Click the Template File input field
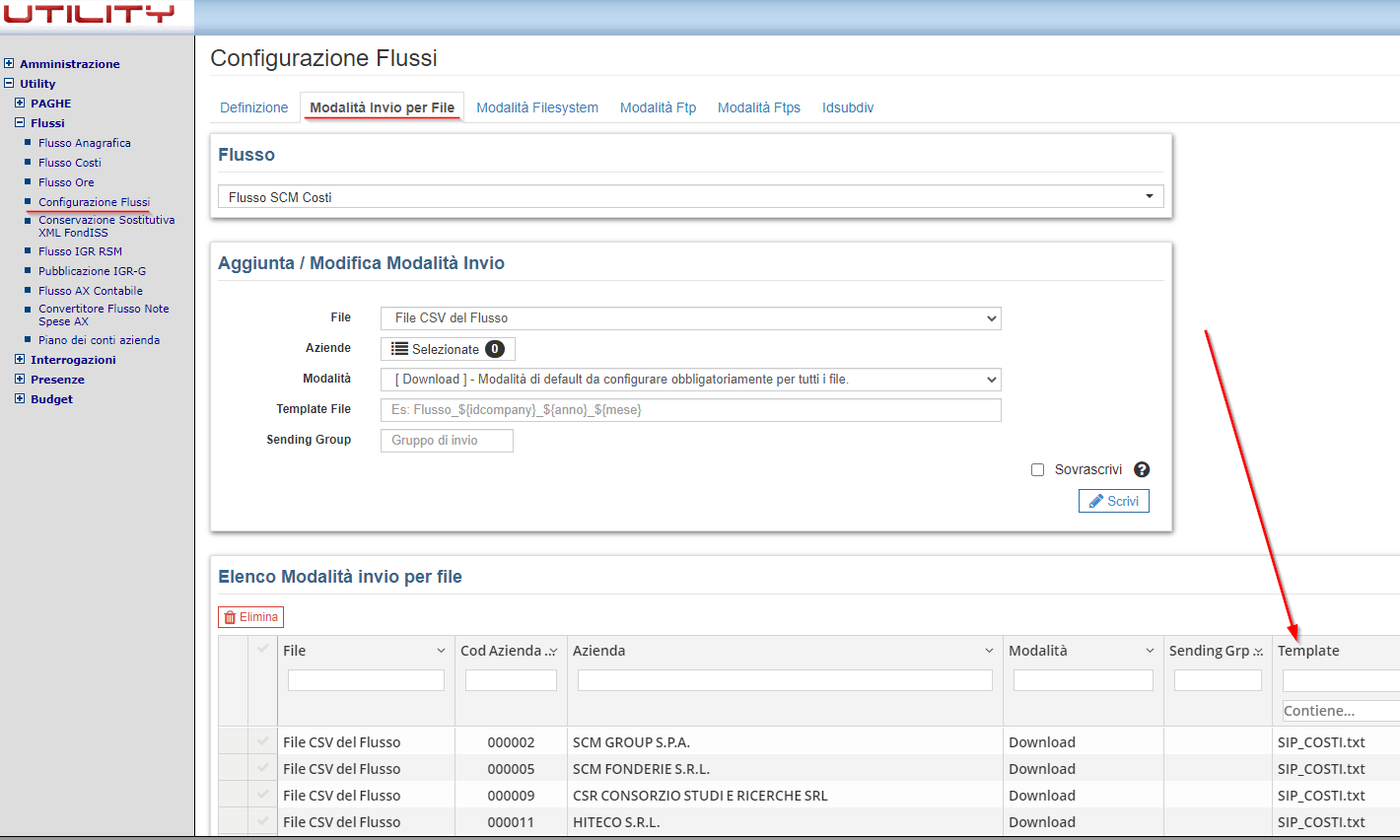Viewport: 1400px width, 840px height. (690, 410)
